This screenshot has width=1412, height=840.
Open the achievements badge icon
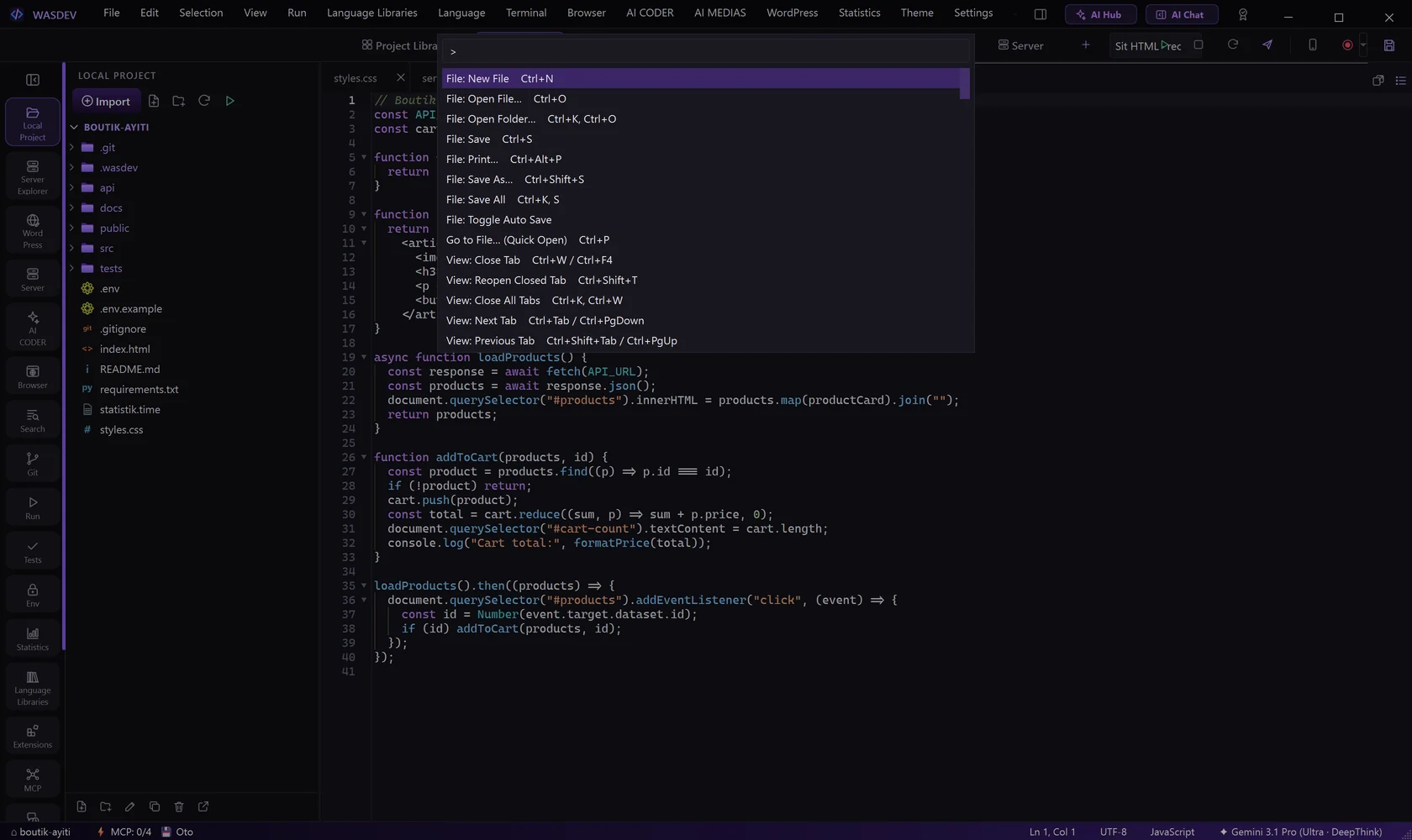pos(1243,14)
